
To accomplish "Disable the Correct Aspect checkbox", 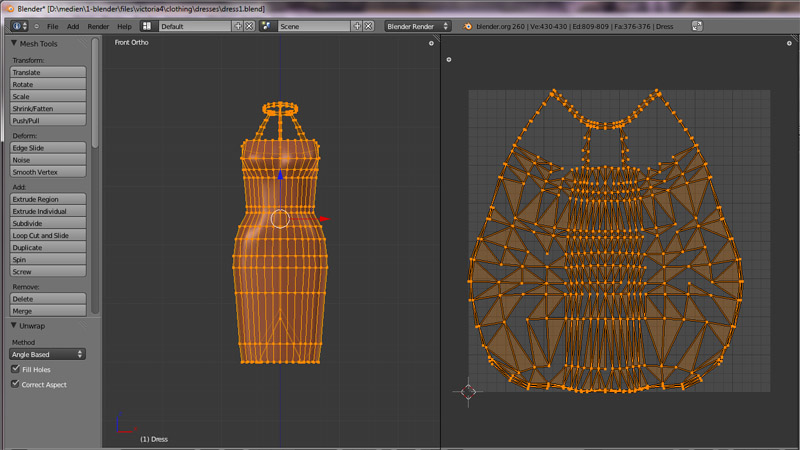I will [x=15, y=385].
